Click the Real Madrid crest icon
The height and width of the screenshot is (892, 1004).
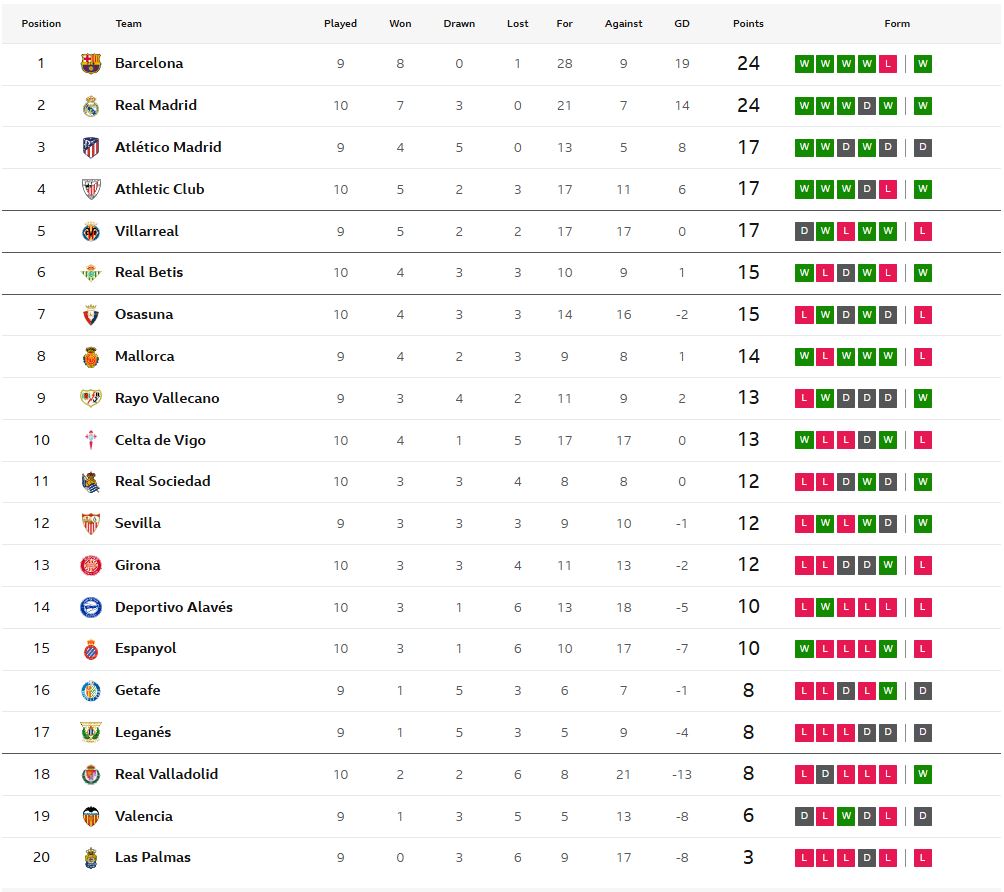click(x=91, y=106)
